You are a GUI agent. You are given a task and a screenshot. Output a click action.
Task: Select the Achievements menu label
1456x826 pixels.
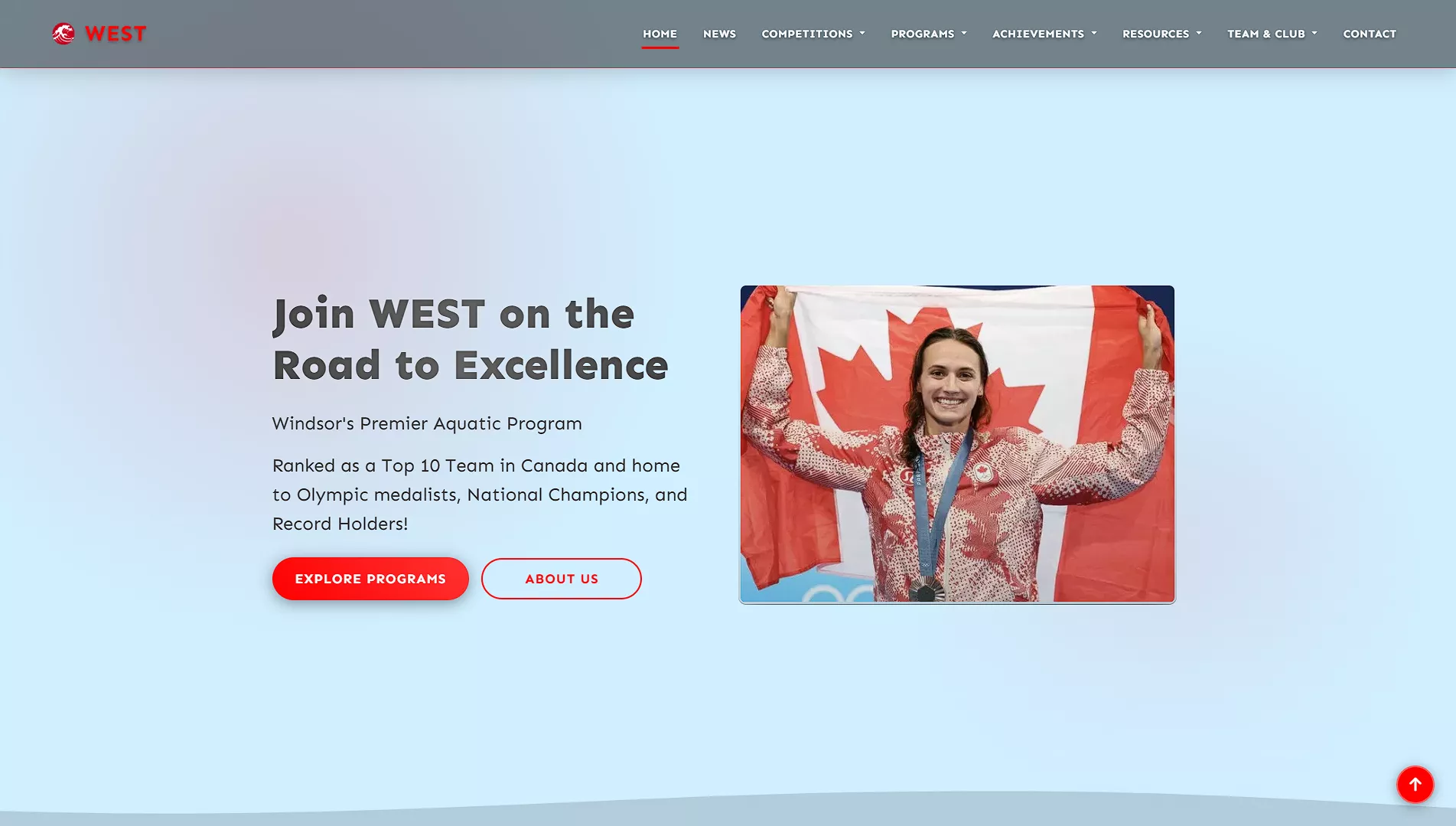[x=1037, y=34]
